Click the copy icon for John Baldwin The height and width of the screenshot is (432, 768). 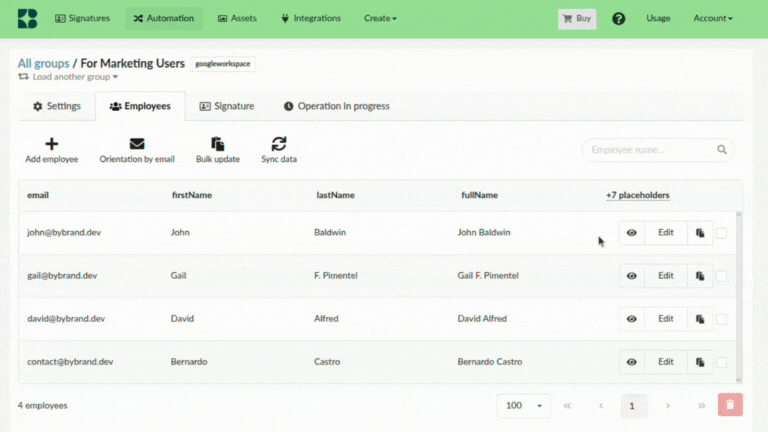(700, 233)
